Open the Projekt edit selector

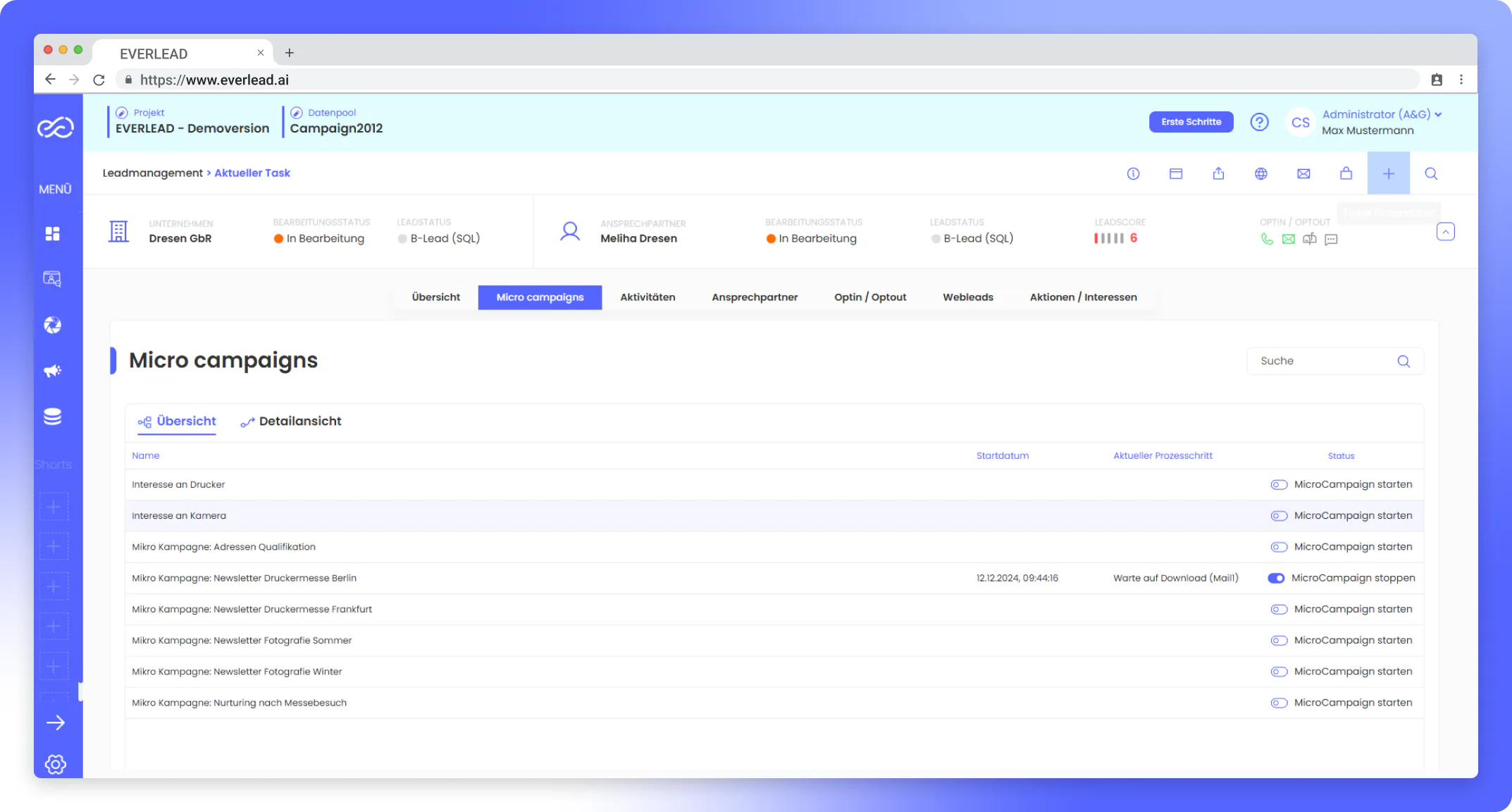tap(121, 113)
